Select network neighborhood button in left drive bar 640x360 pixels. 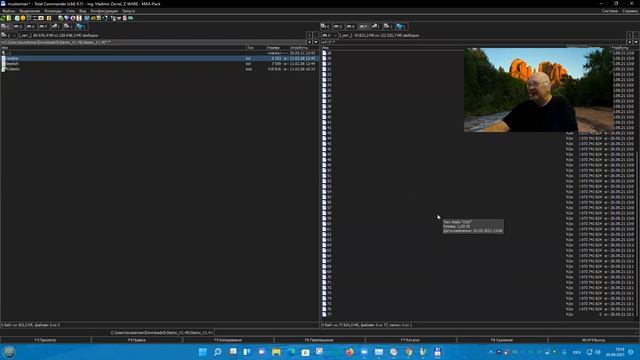click(81, 27)
